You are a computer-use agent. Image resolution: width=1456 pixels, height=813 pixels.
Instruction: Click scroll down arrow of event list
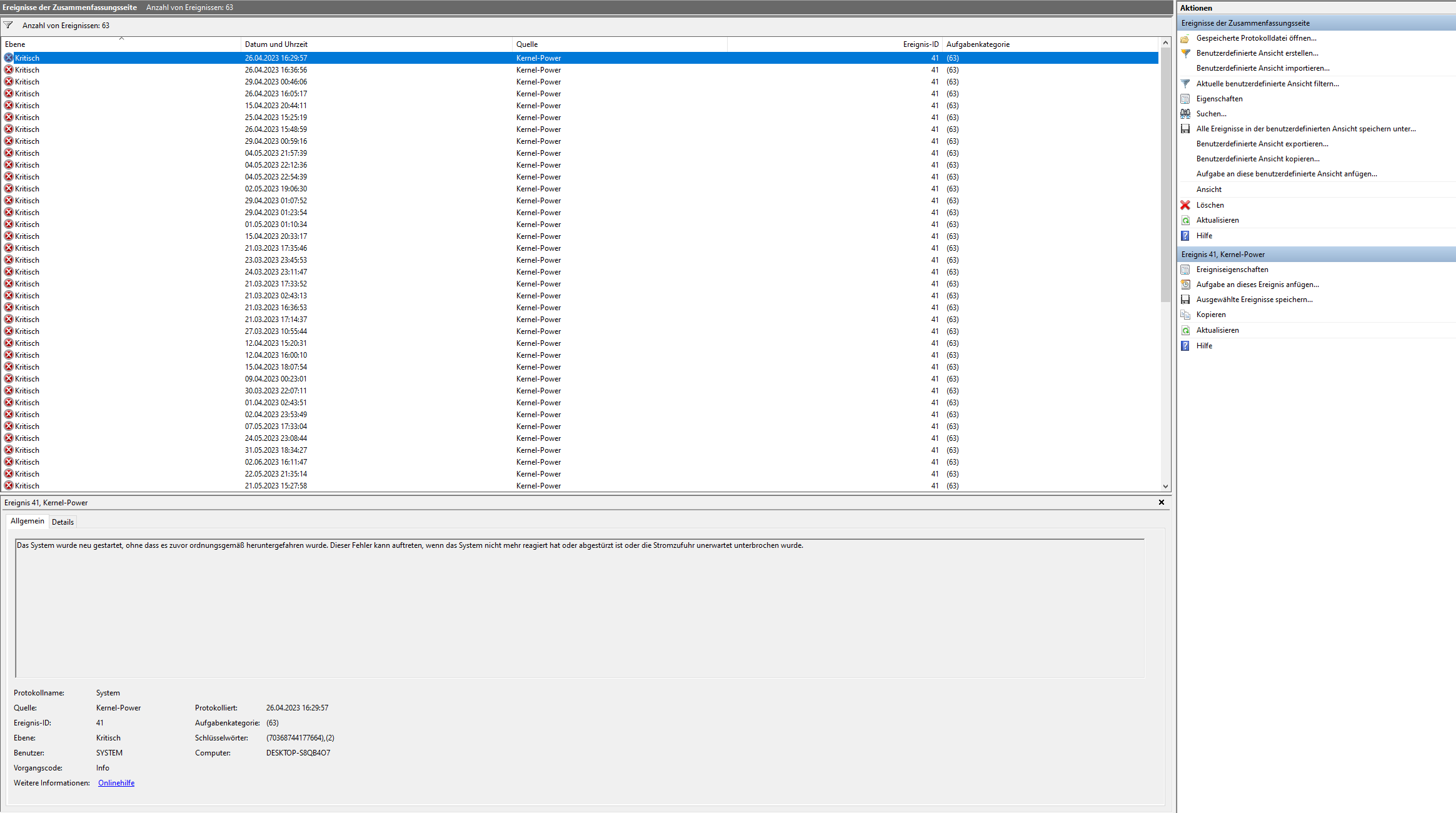[1165, 486]
